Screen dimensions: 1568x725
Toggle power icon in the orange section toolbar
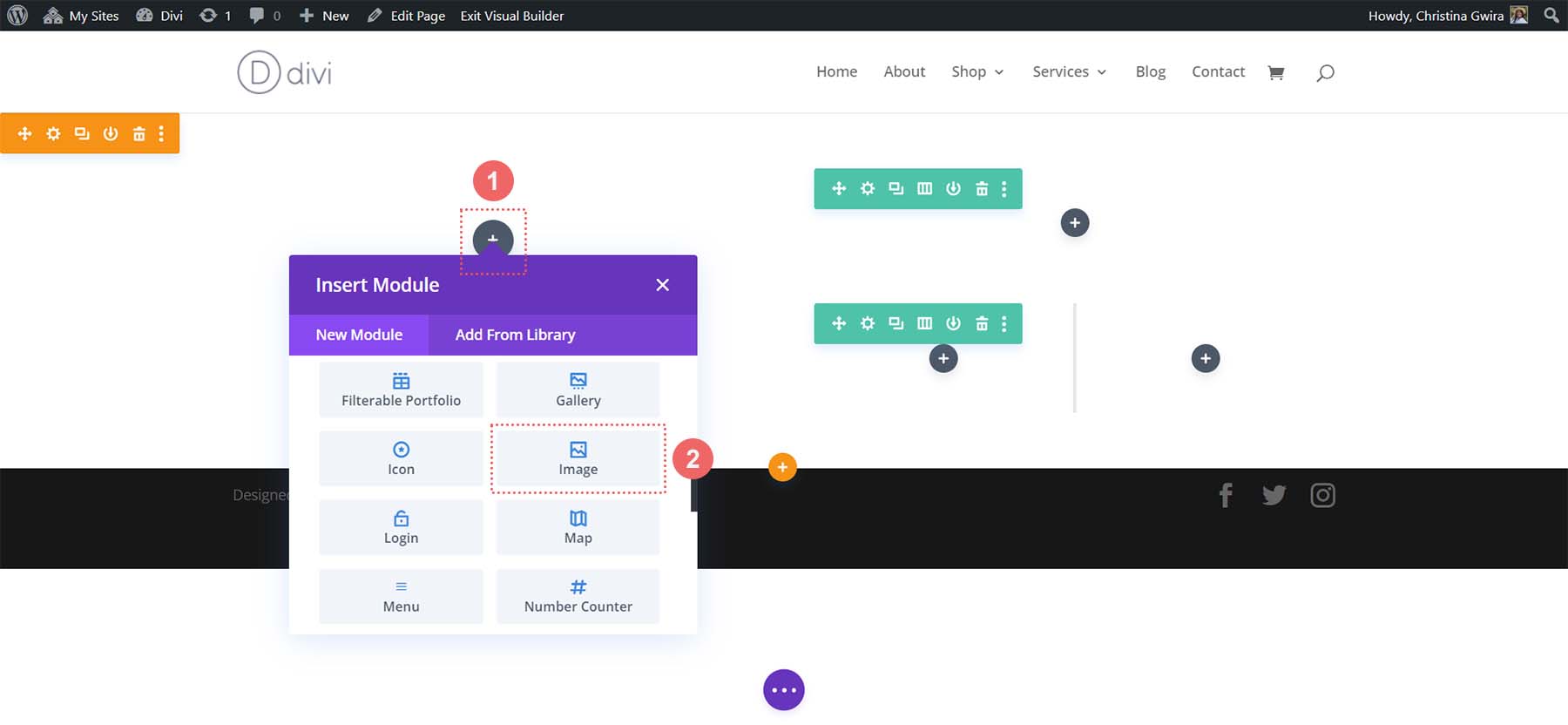pos(110,133)
